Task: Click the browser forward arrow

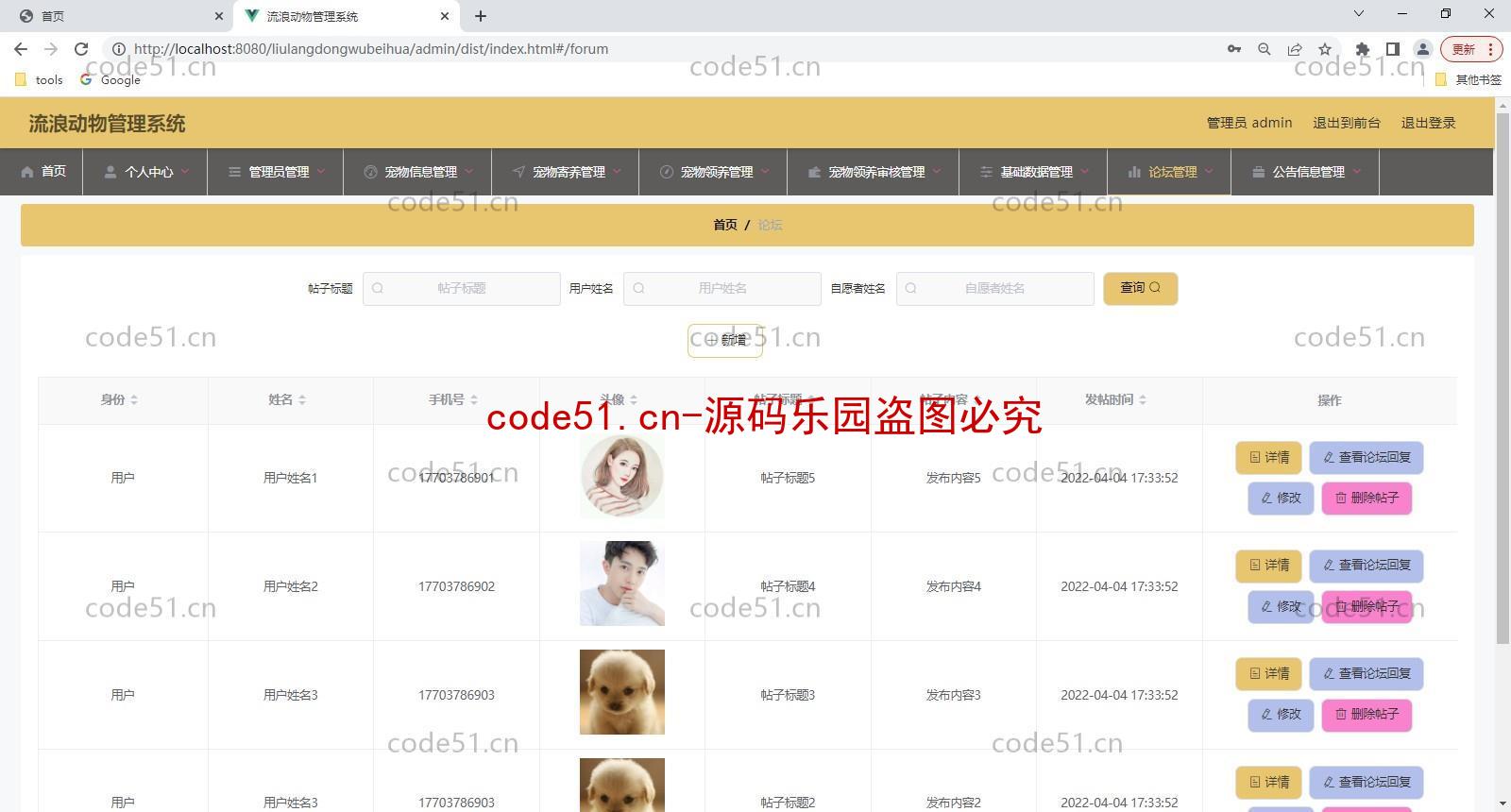Action: [51, 49]
